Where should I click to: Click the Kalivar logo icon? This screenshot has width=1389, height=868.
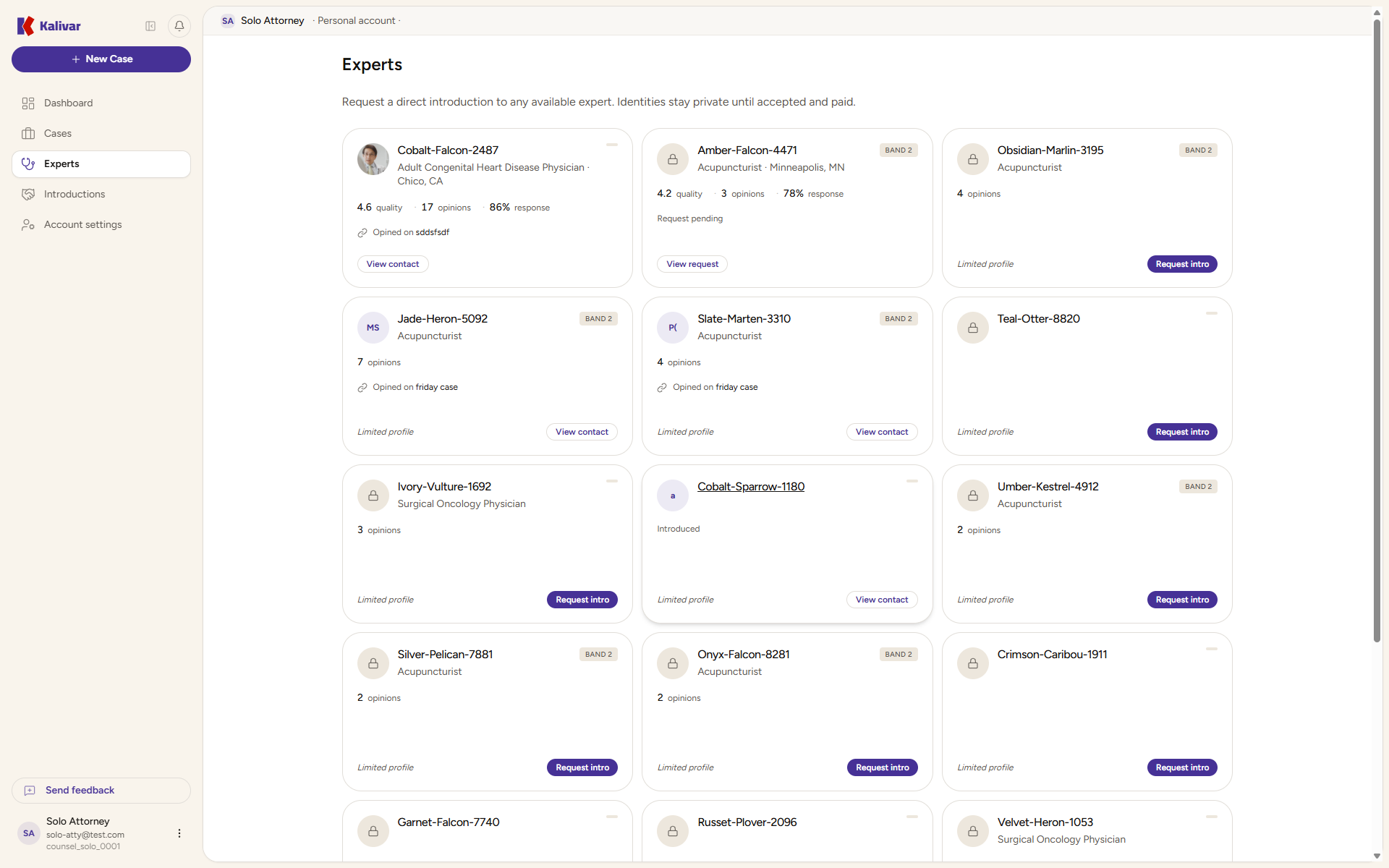click(x=25, y=26)
